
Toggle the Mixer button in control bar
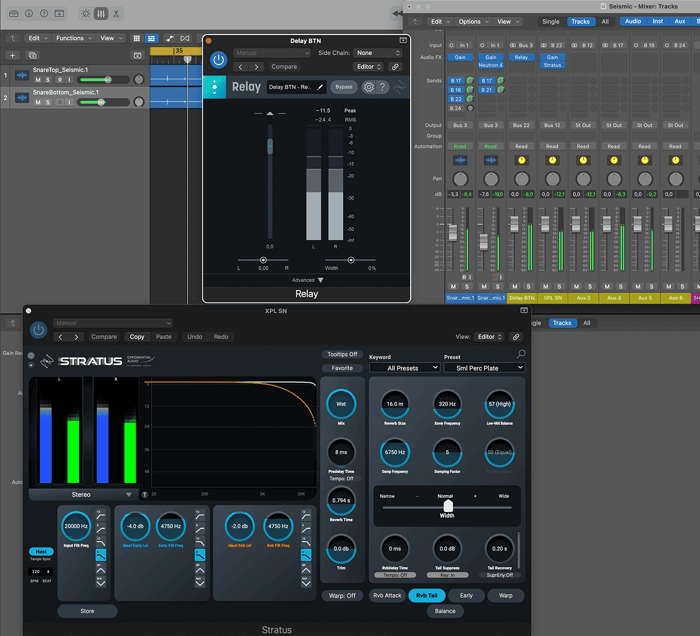pyautogui.click(x=101, y=14)
